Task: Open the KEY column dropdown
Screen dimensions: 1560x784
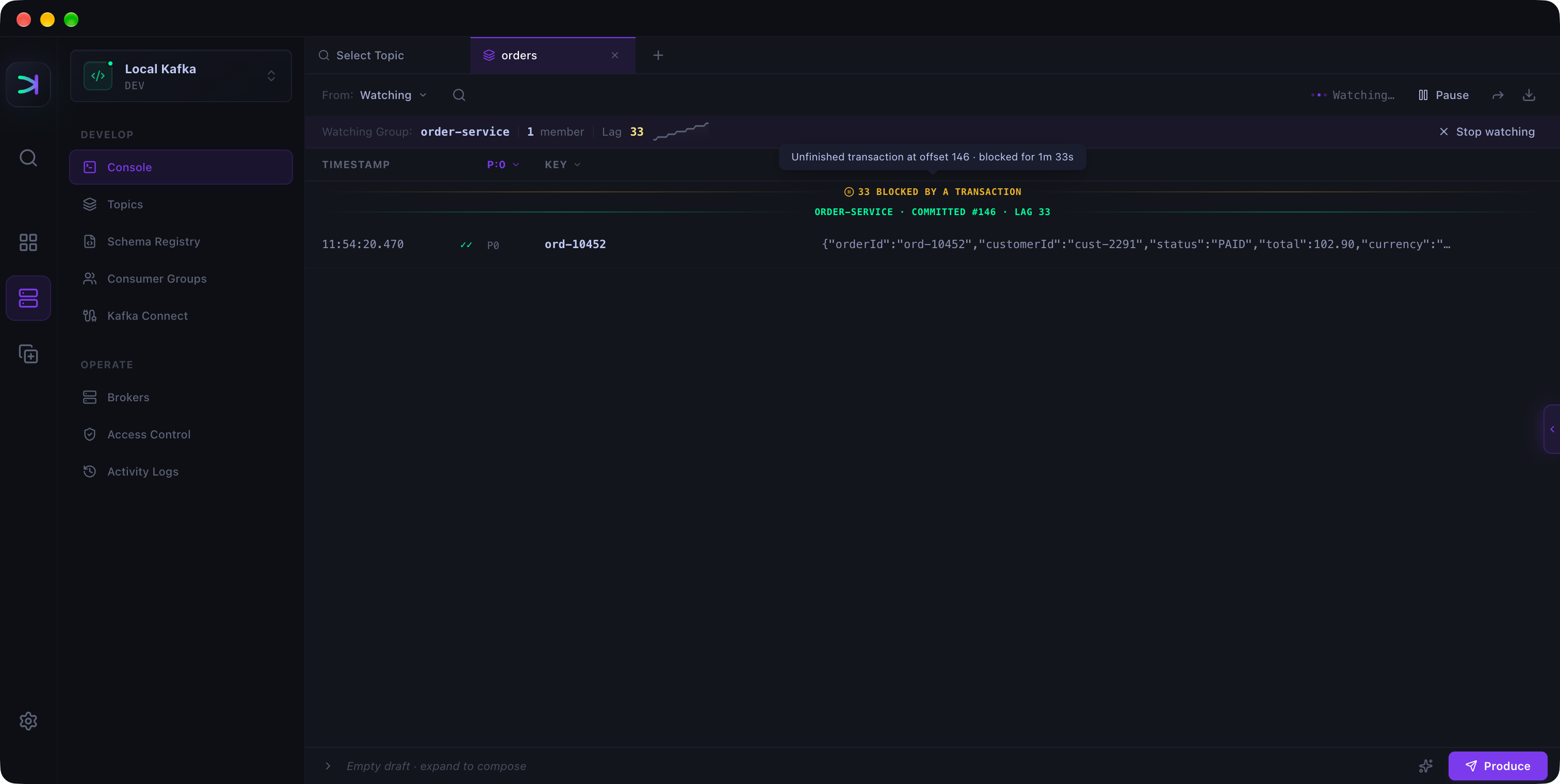Action: click(563, 165)
